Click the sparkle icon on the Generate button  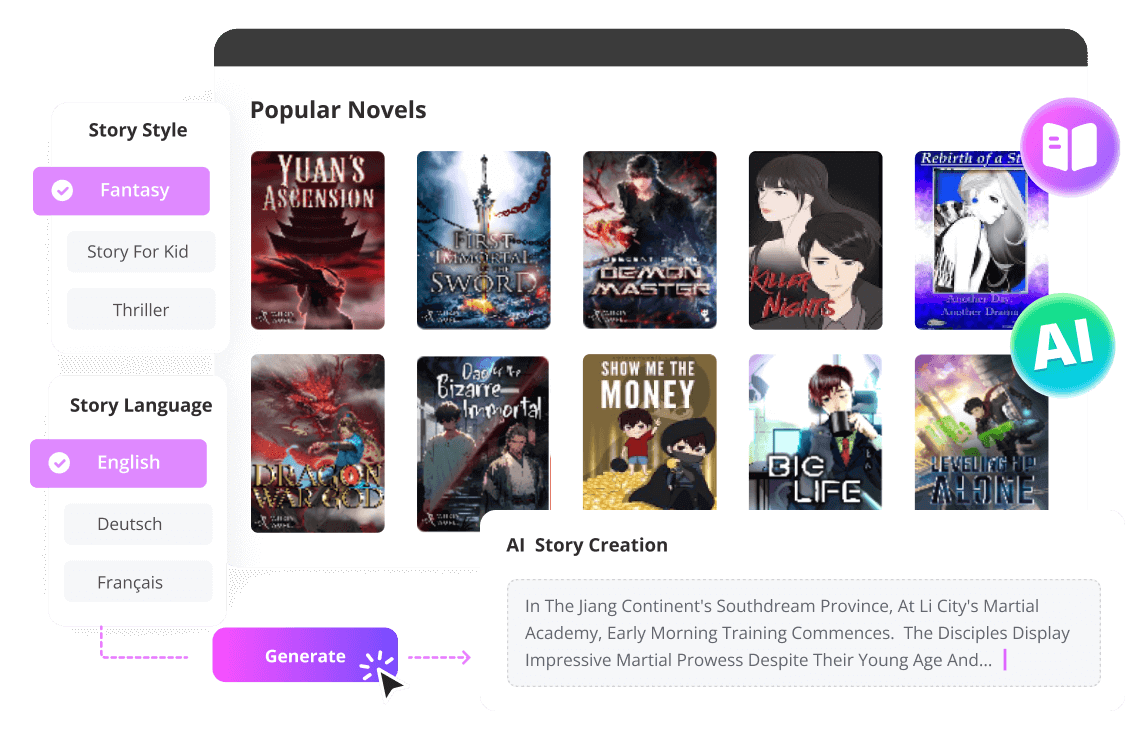[x=378, y=663]
